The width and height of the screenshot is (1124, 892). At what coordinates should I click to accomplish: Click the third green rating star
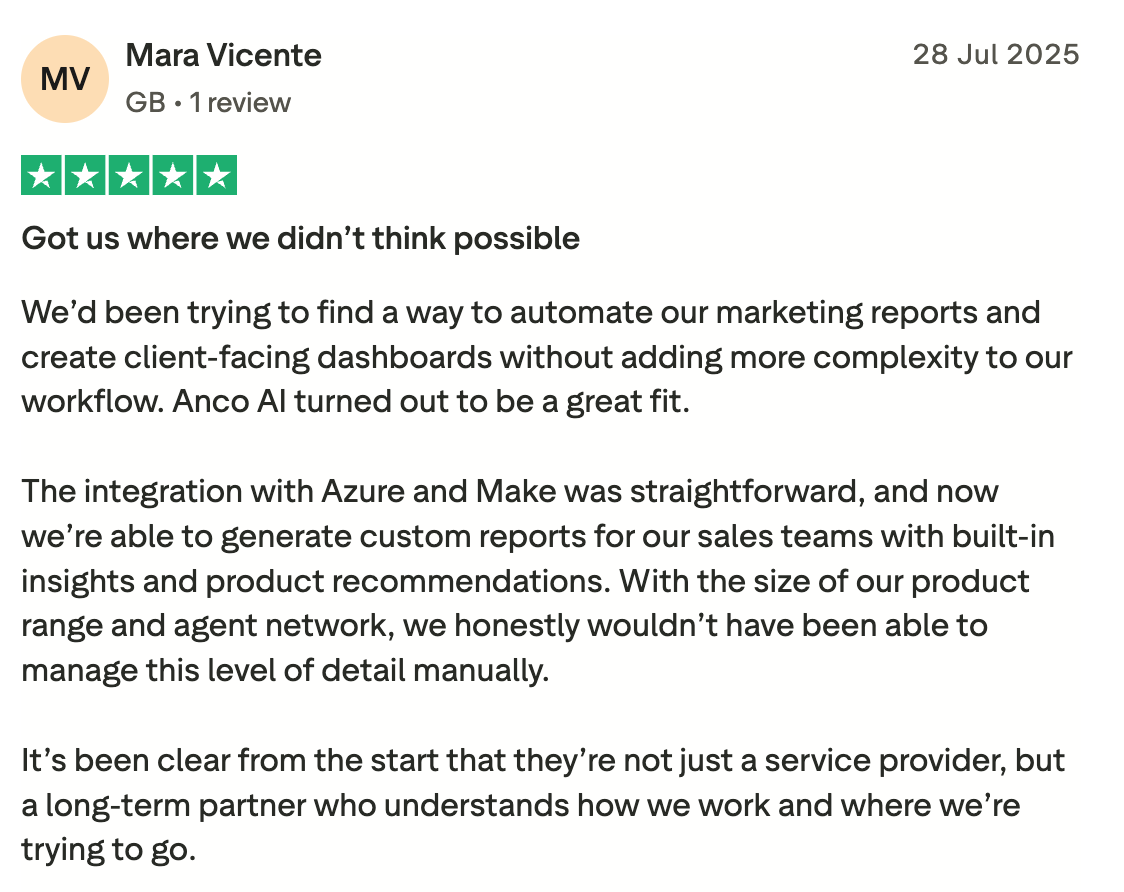(x=129, y=176)
